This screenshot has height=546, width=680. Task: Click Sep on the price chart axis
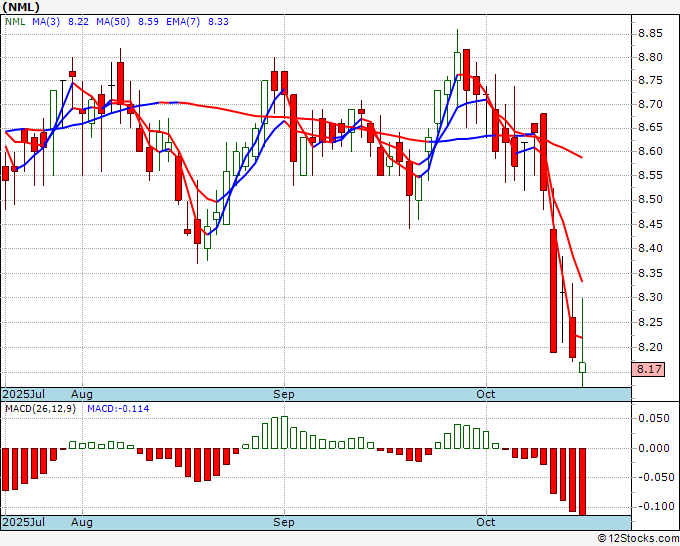(x=284, y=395)
